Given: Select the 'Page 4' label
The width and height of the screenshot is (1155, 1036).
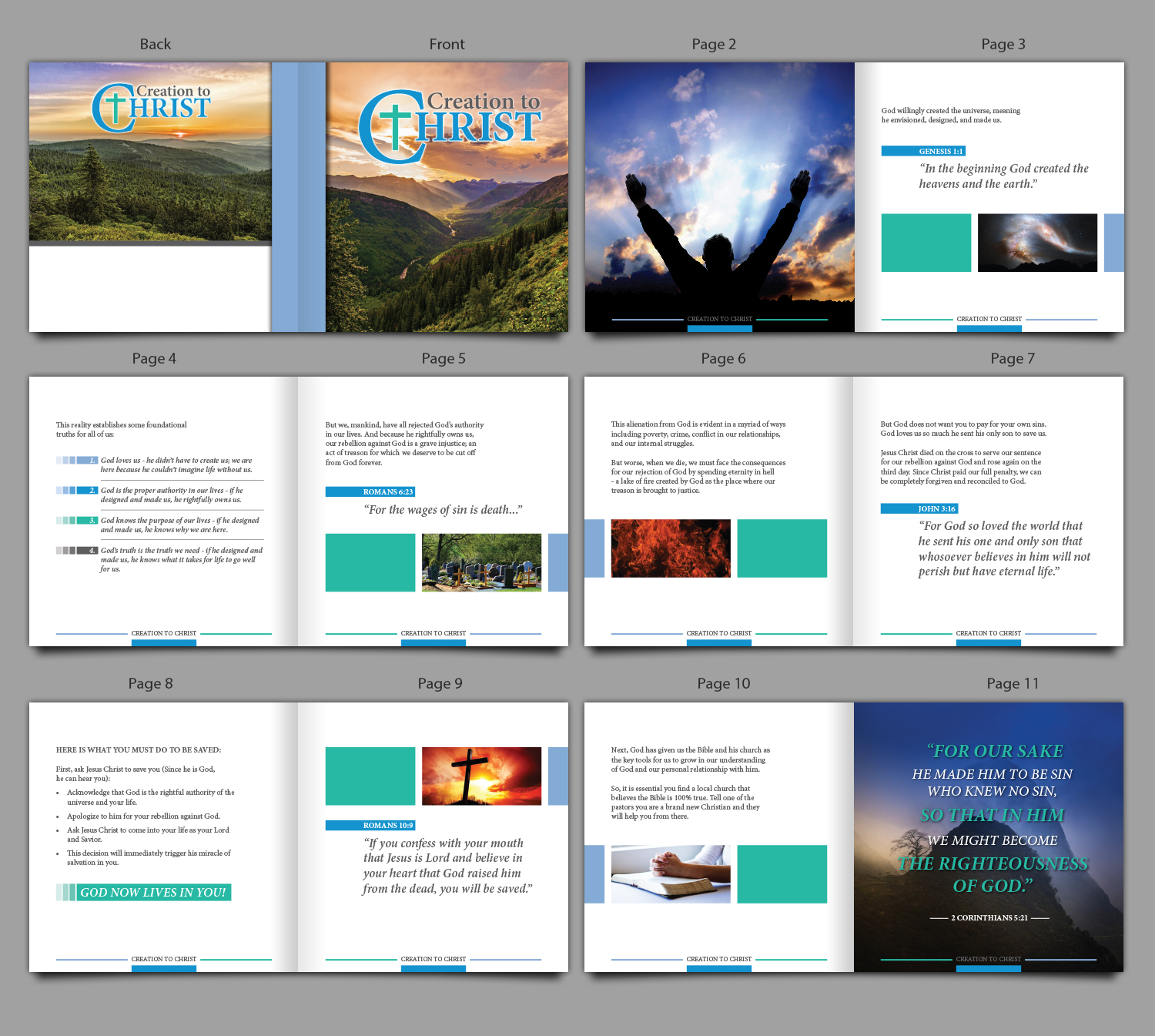Looking at the screenshot, I should [x=154, y=358].
